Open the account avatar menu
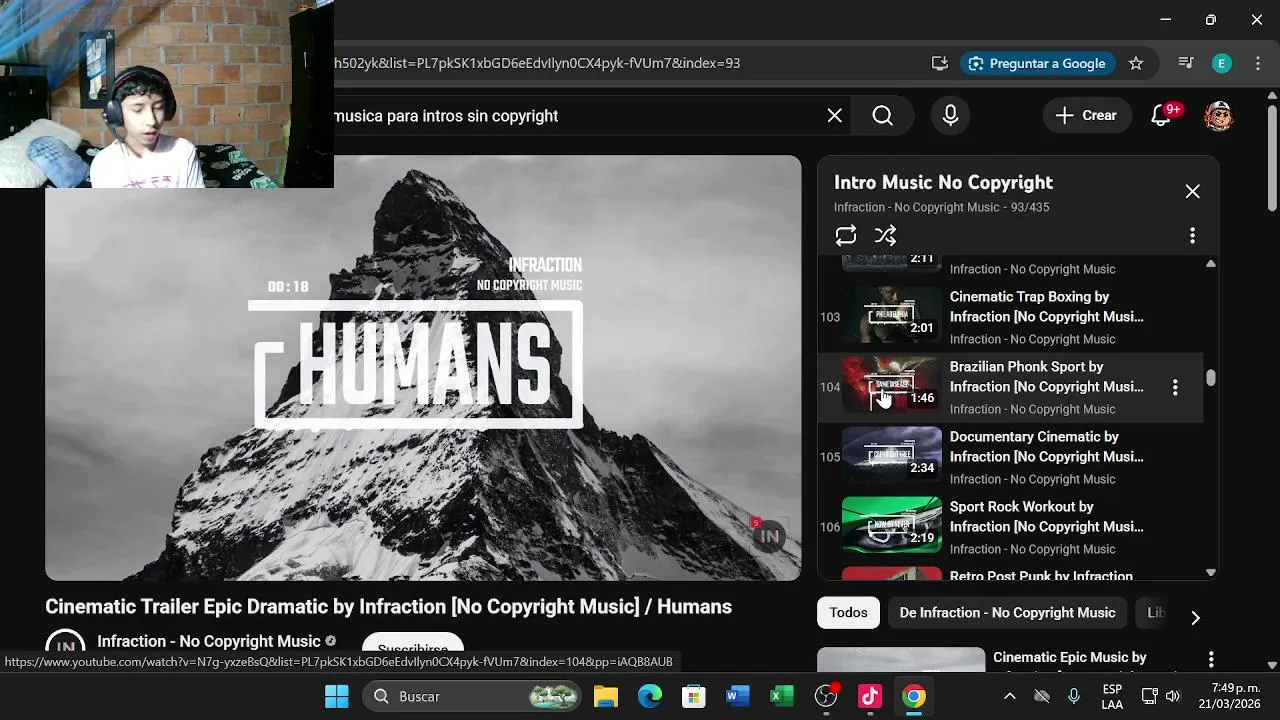 (1218, 116)
